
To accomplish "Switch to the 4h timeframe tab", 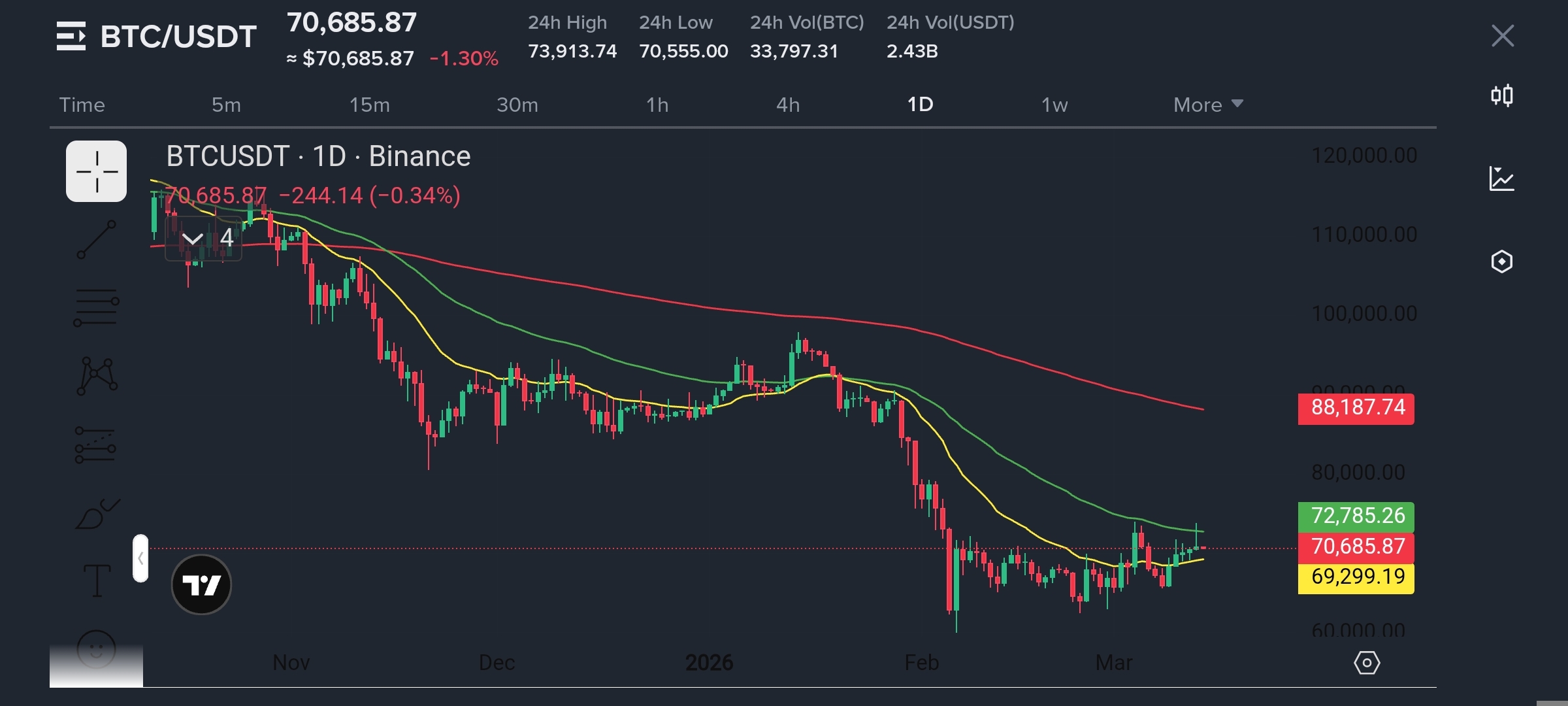I will click(787, 105).
